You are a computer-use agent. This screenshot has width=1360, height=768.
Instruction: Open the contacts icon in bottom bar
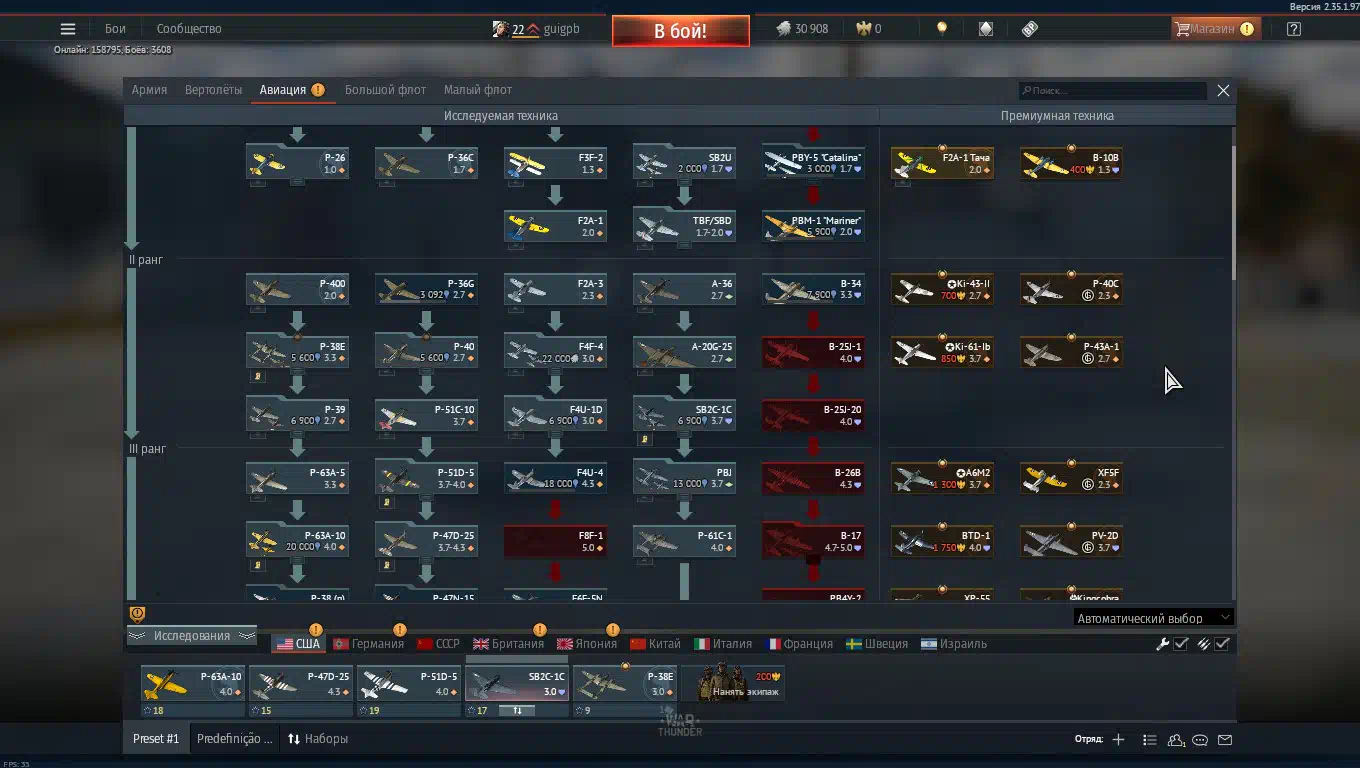click(1176, 740)
